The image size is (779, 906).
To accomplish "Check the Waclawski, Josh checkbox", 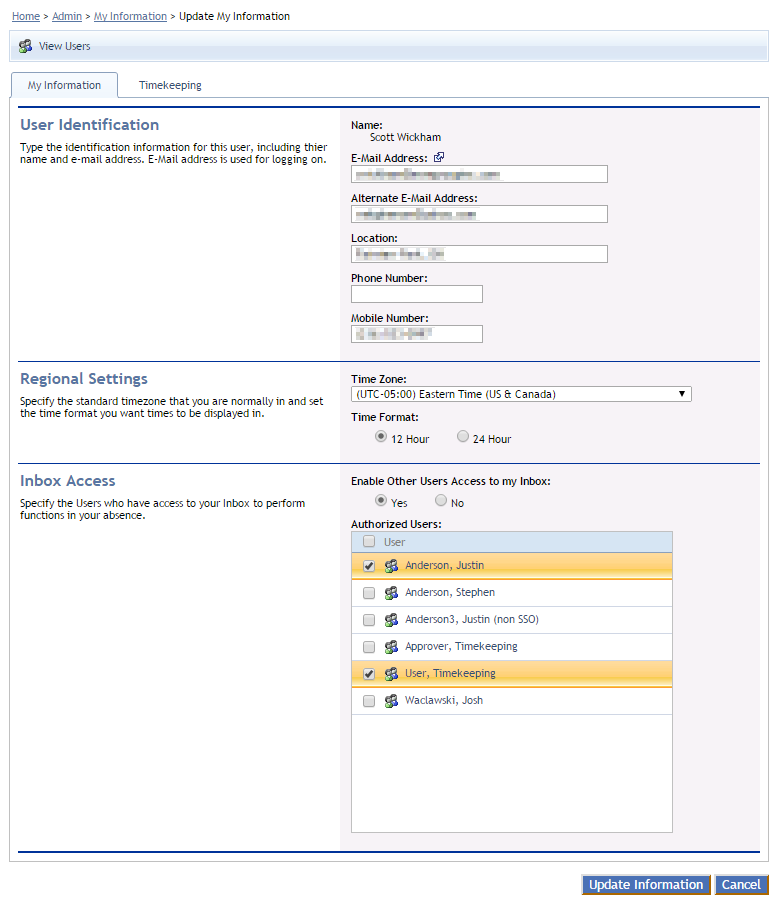I will [369, 701].
